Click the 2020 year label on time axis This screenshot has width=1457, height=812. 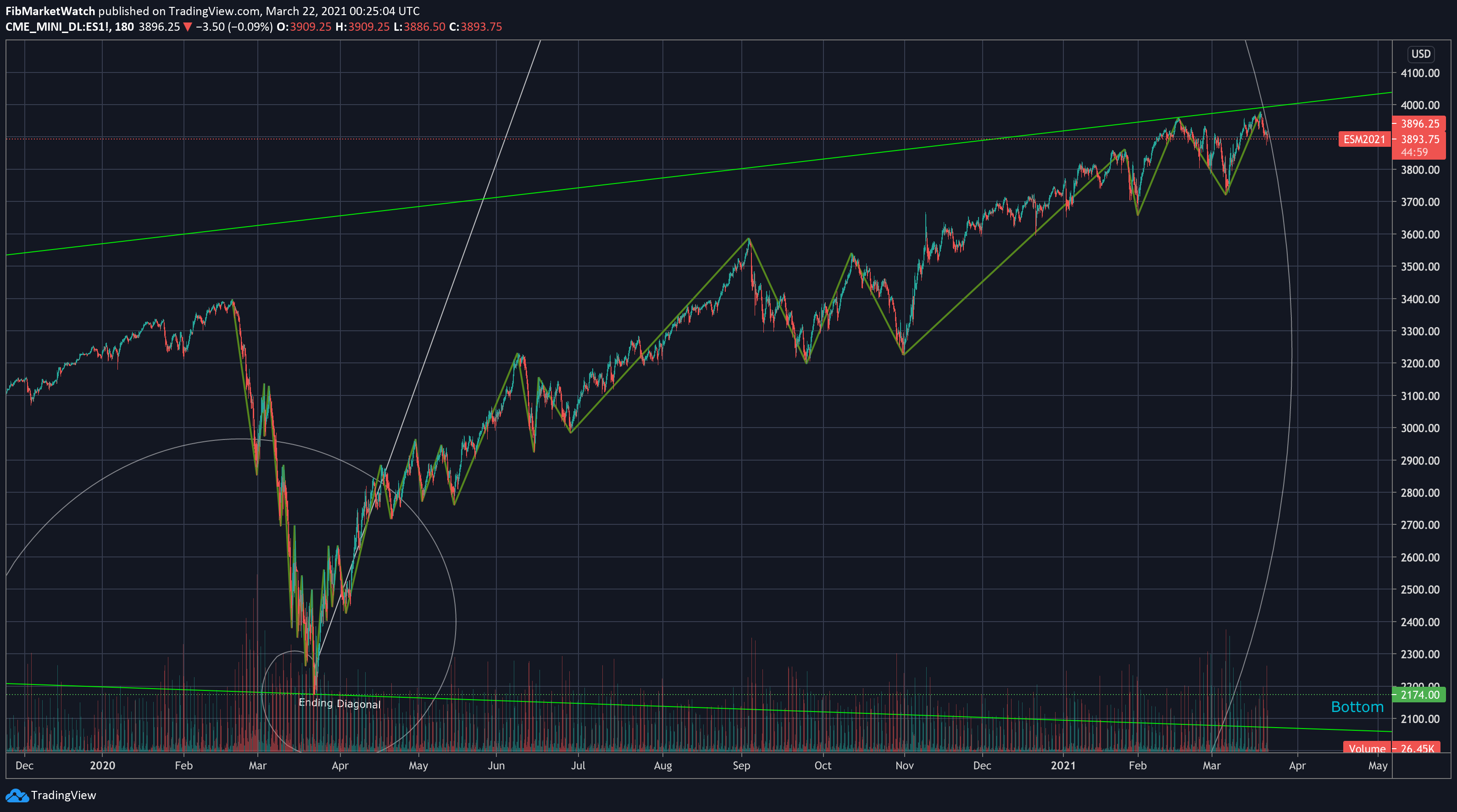point(102,766)
